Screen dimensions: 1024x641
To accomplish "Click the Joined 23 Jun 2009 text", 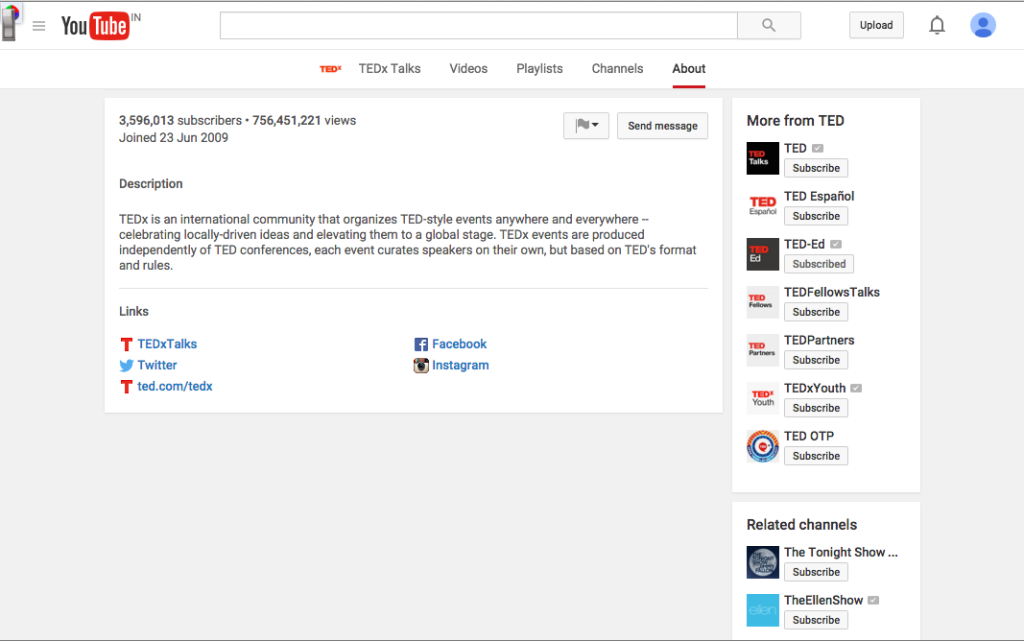I will coord(174,138).
